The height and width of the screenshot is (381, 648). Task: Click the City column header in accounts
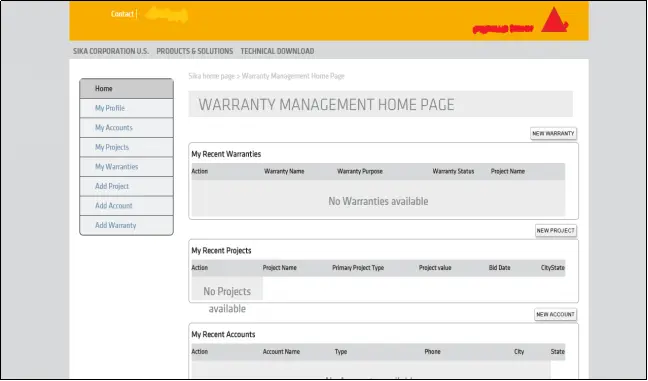click(519, 352)
